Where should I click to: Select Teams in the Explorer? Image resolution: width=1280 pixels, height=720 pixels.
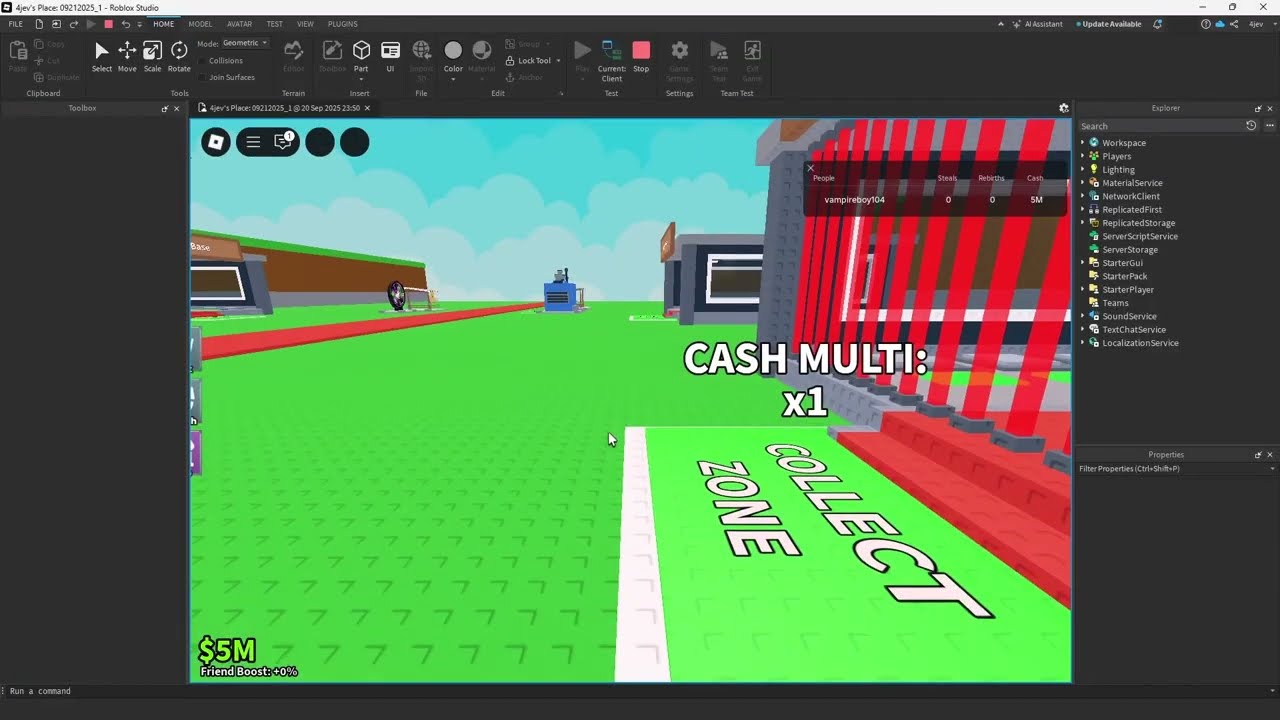pos(1115,303)
